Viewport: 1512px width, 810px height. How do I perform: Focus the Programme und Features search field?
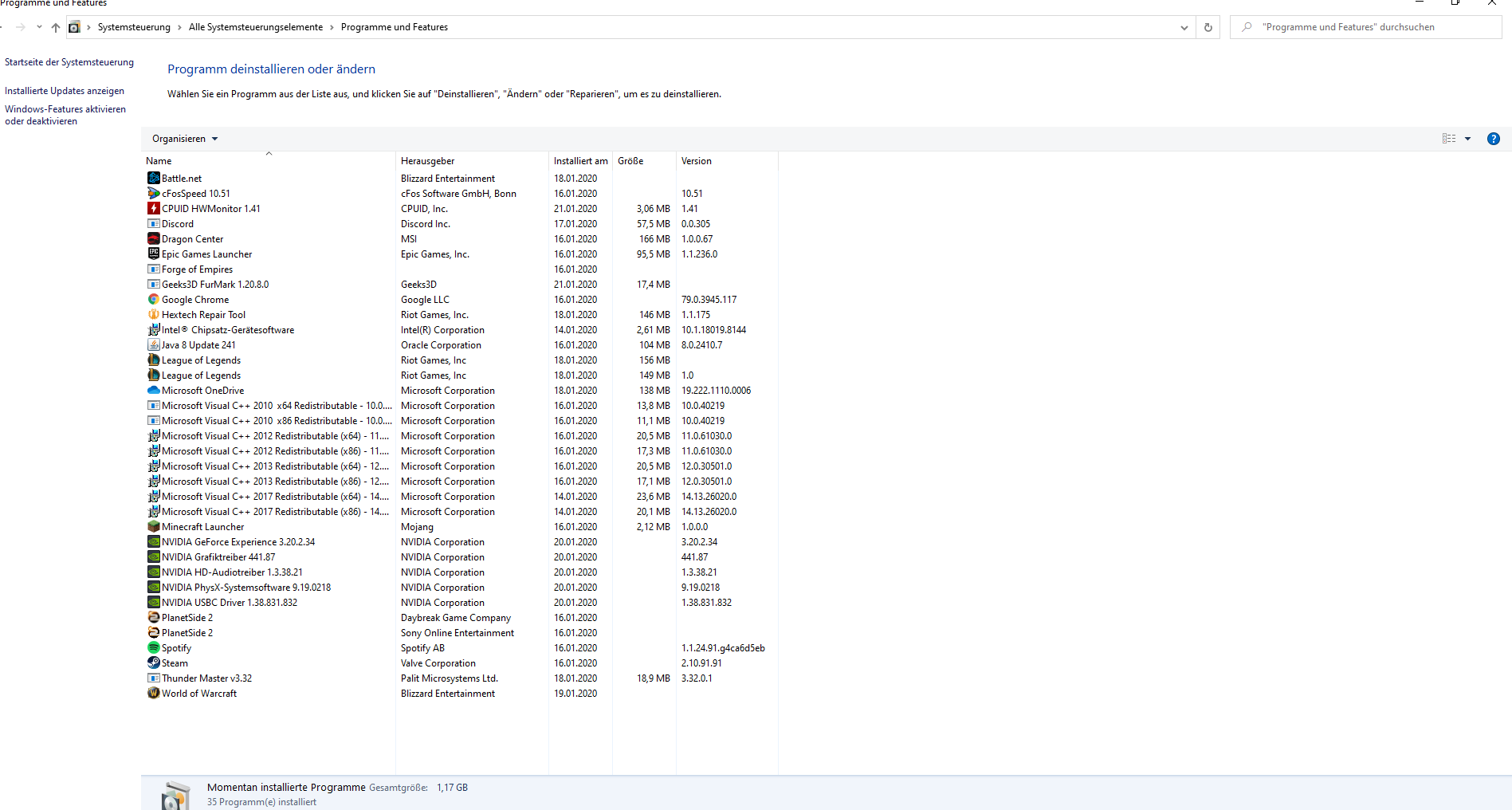pyautogui.click(x=1366, y=27)
